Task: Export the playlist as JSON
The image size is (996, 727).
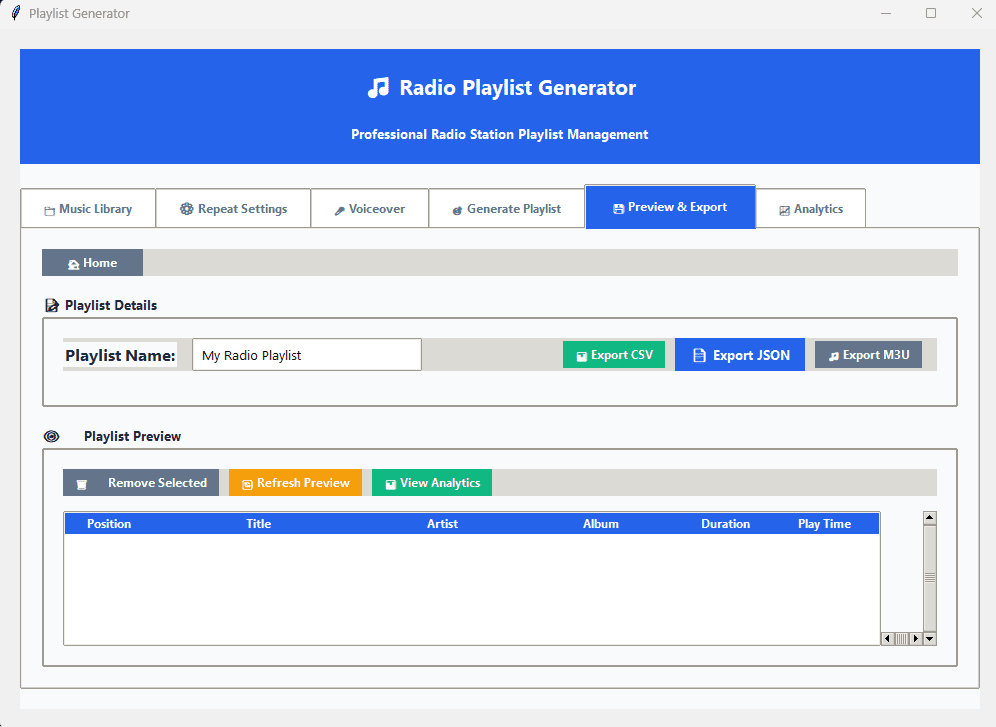Action: (x=739, y=354)
